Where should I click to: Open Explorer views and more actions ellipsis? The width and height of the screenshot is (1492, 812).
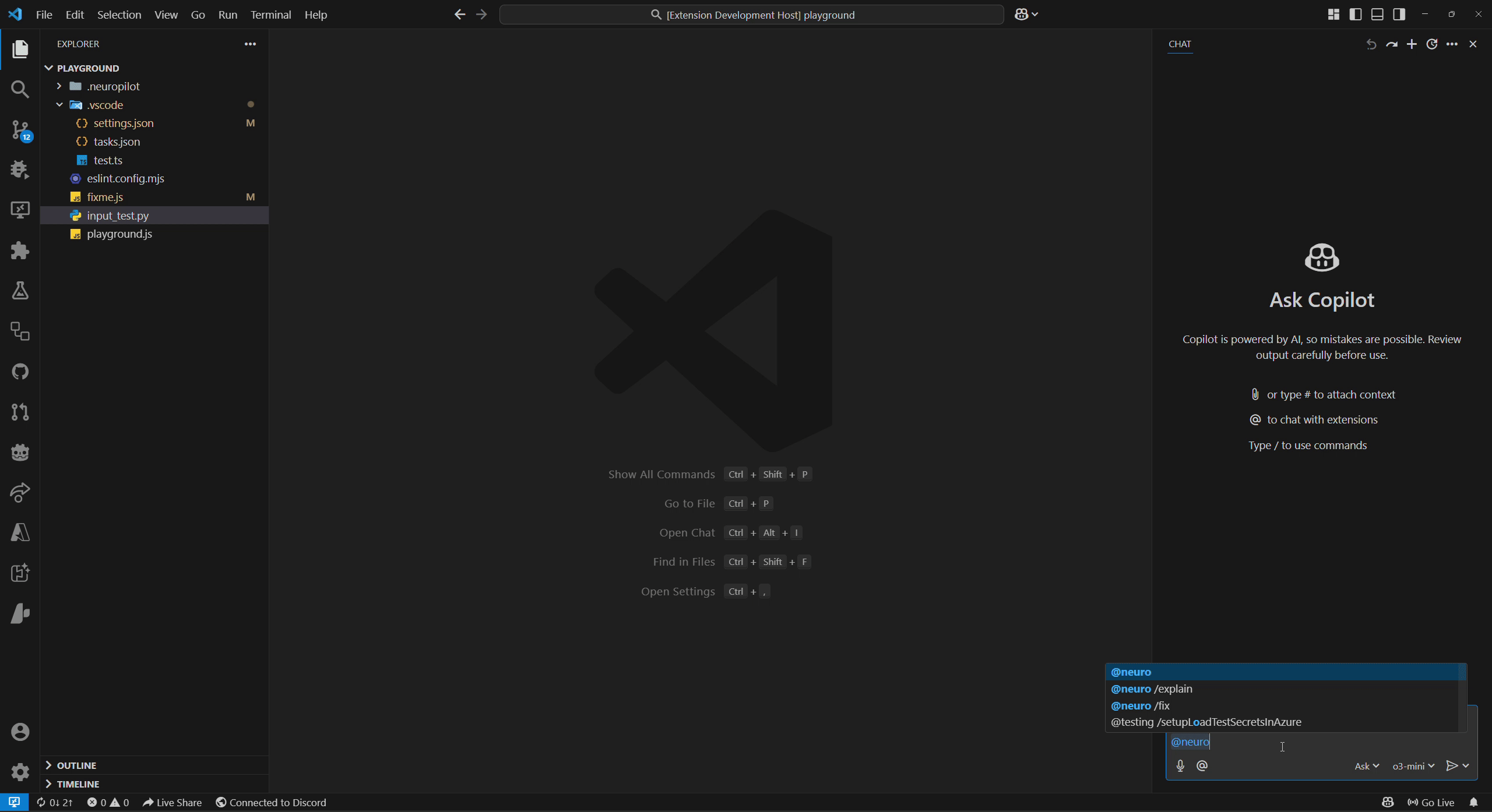coord(250,44)
